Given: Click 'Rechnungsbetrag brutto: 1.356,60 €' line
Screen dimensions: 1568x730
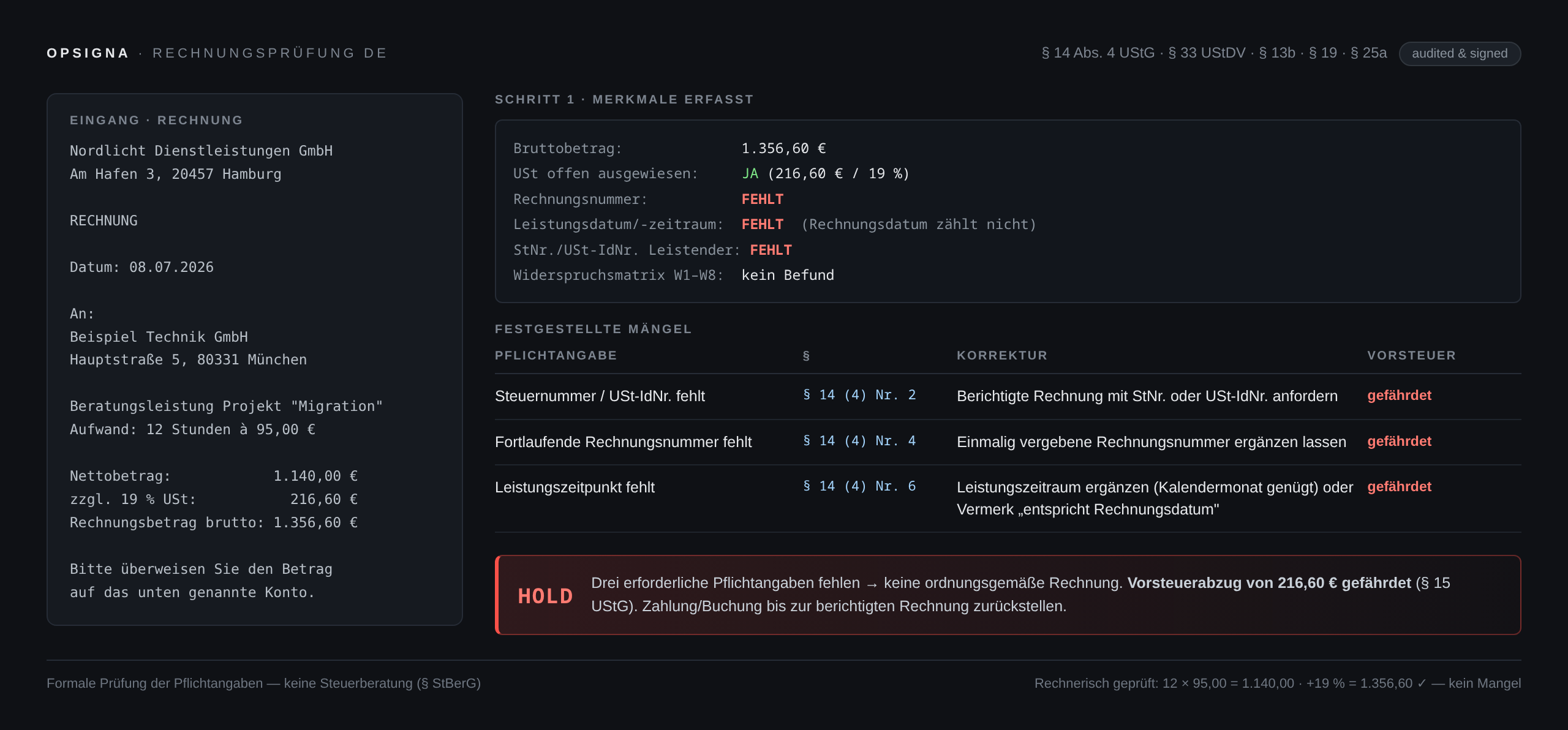Looking at the screenshot, I should [x=214, y=522].
